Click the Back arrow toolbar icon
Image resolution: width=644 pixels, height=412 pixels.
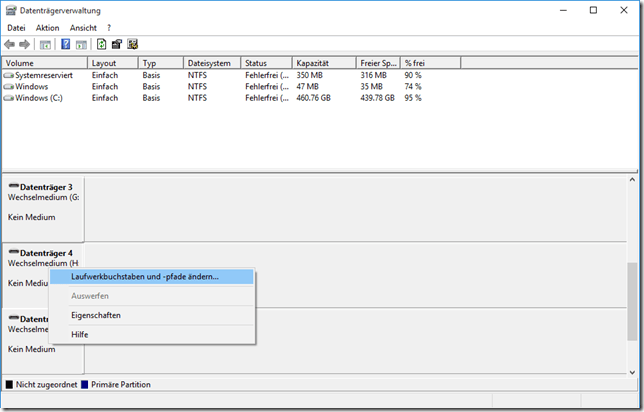pos(10,44)
